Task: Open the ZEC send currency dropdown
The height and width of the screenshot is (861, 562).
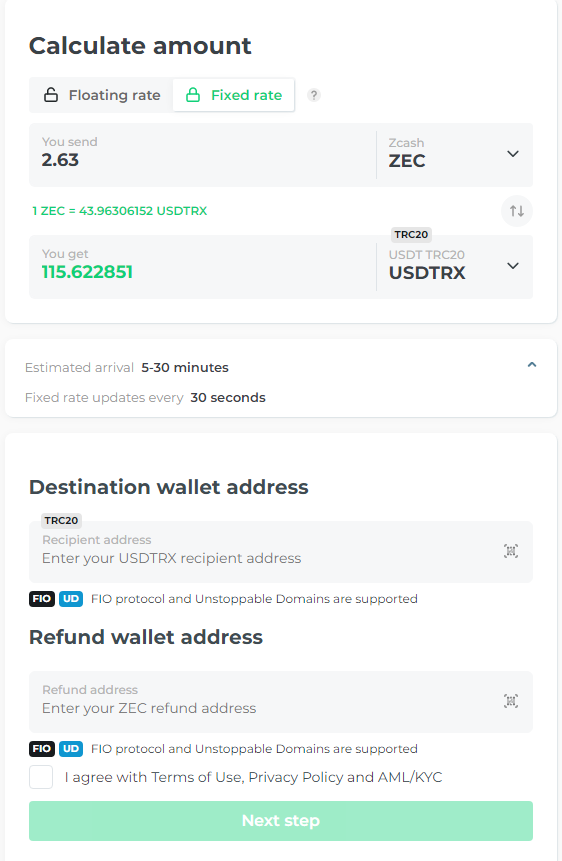Action: pos(454,155)
